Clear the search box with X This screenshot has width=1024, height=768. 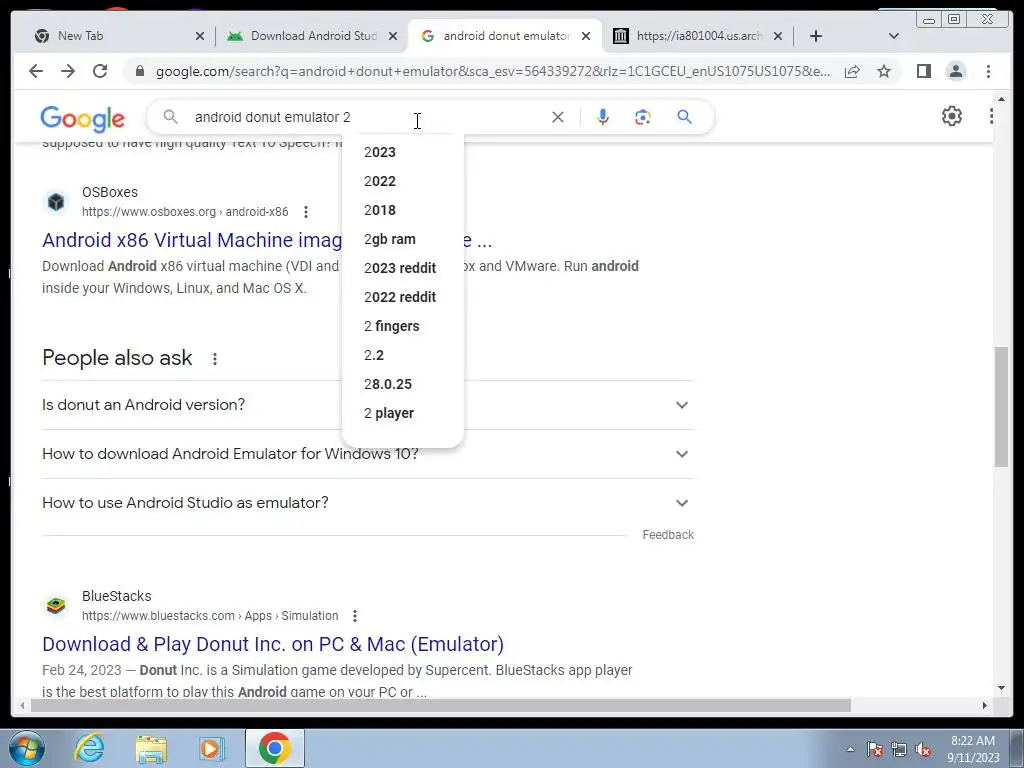point(558,117)
